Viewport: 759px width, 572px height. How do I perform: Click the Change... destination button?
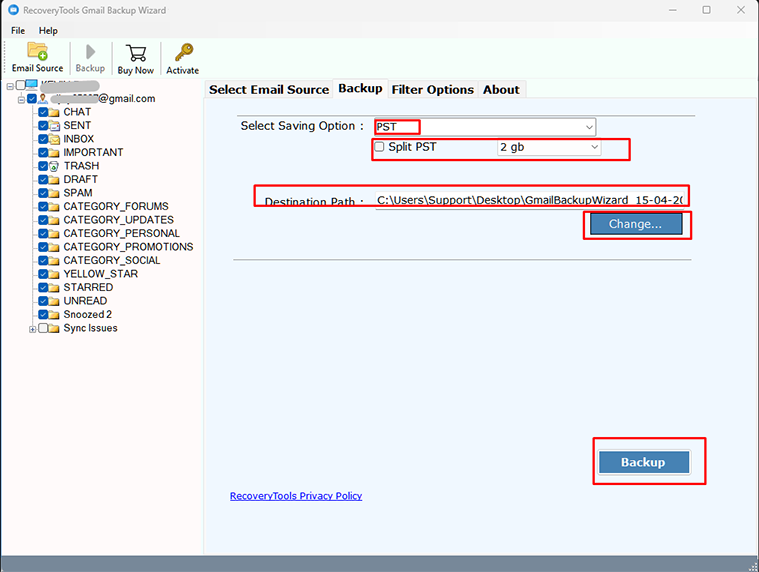636,224
